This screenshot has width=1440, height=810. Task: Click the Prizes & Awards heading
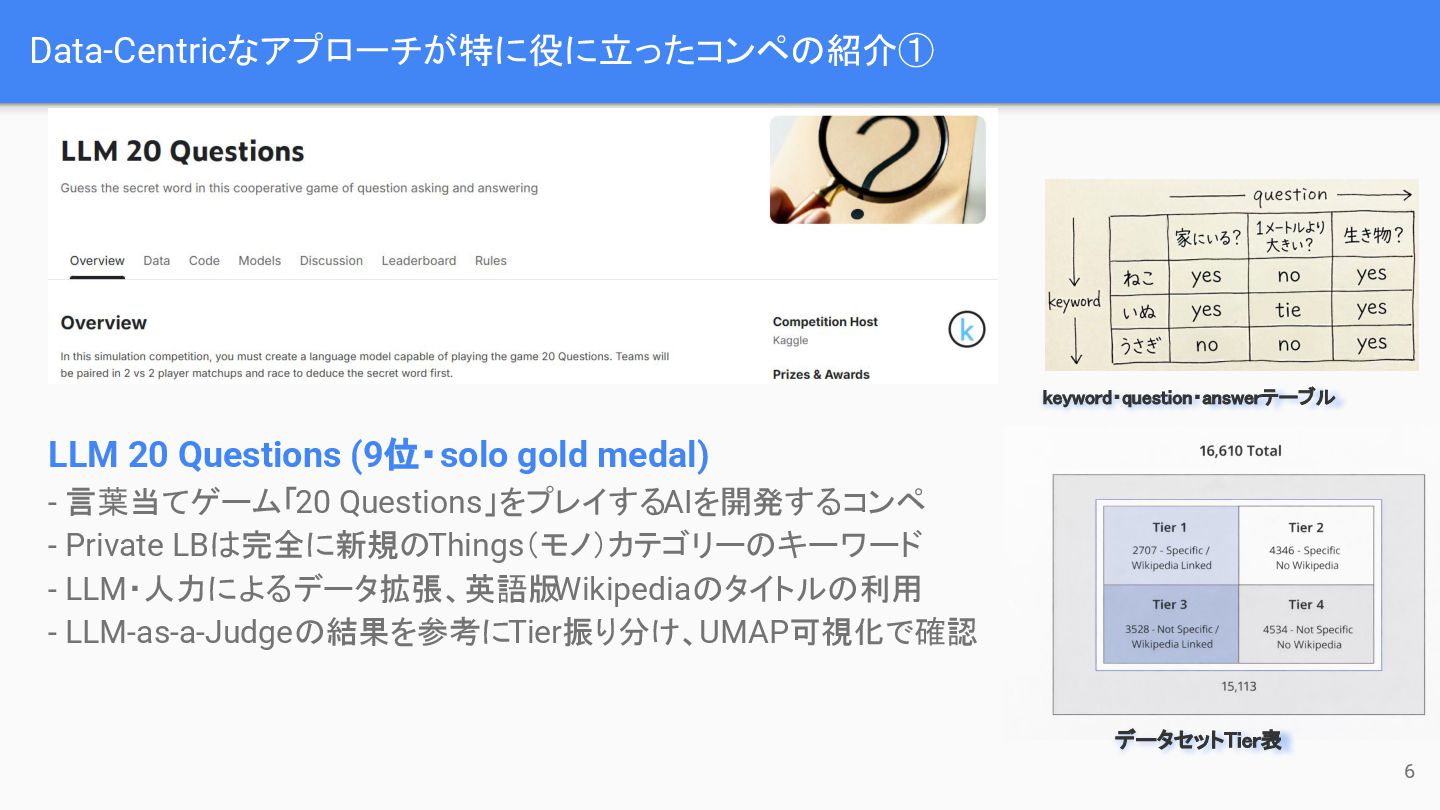coord(821,374)
